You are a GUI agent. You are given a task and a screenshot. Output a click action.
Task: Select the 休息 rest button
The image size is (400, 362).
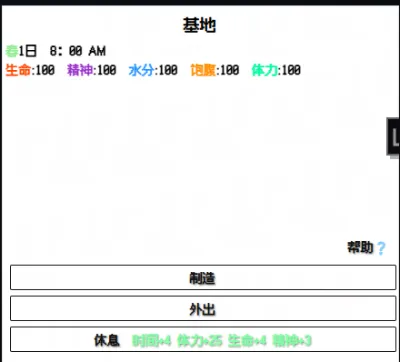tap(203, 340)
